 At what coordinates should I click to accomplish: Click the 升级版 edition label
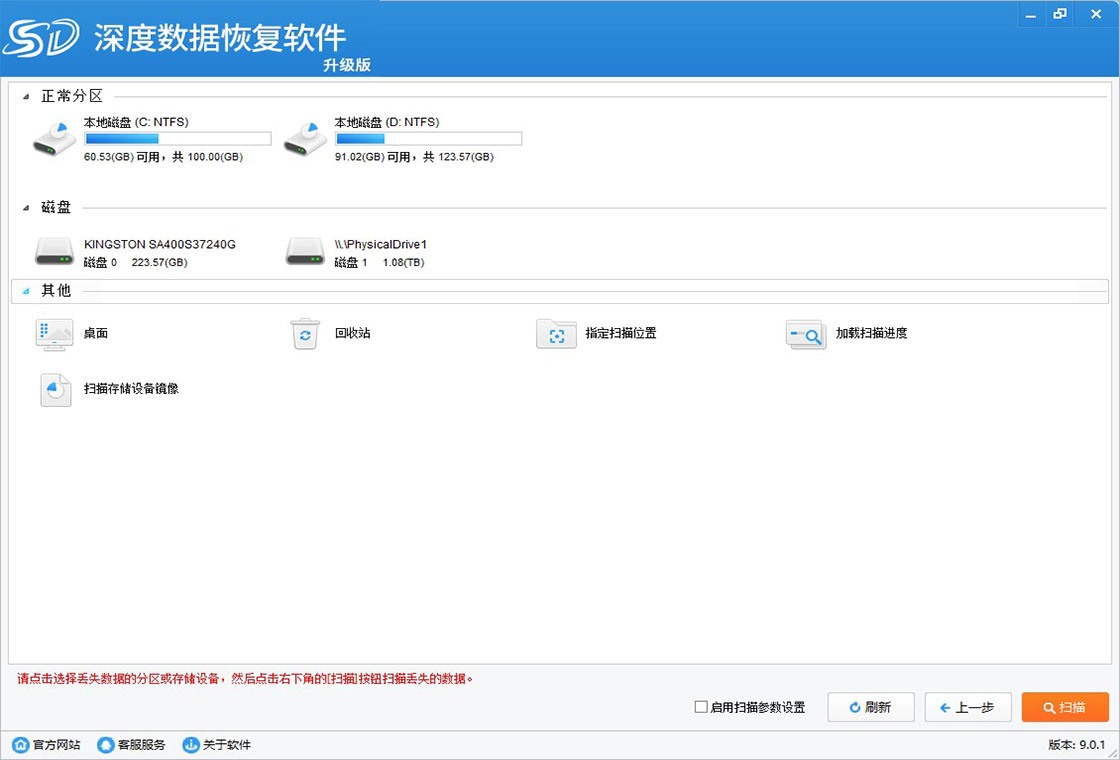pyautogui.click(x=346, y=65)
